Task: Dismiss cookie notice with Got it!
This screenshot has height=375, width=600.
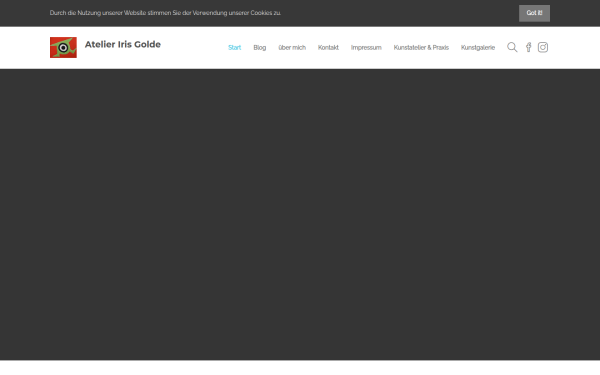Action: pyautogui.click(x=534, y=13)
